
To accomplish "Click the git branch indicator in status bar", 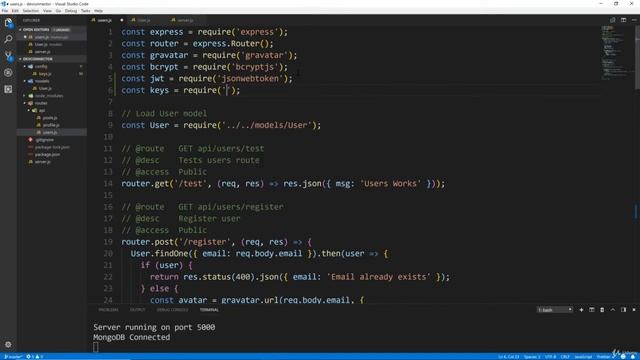I will (x=12, y=357).
